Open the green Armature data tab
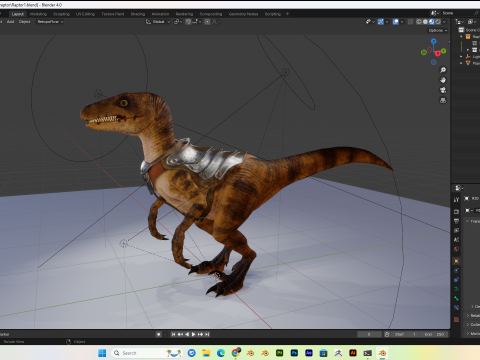 456,289
